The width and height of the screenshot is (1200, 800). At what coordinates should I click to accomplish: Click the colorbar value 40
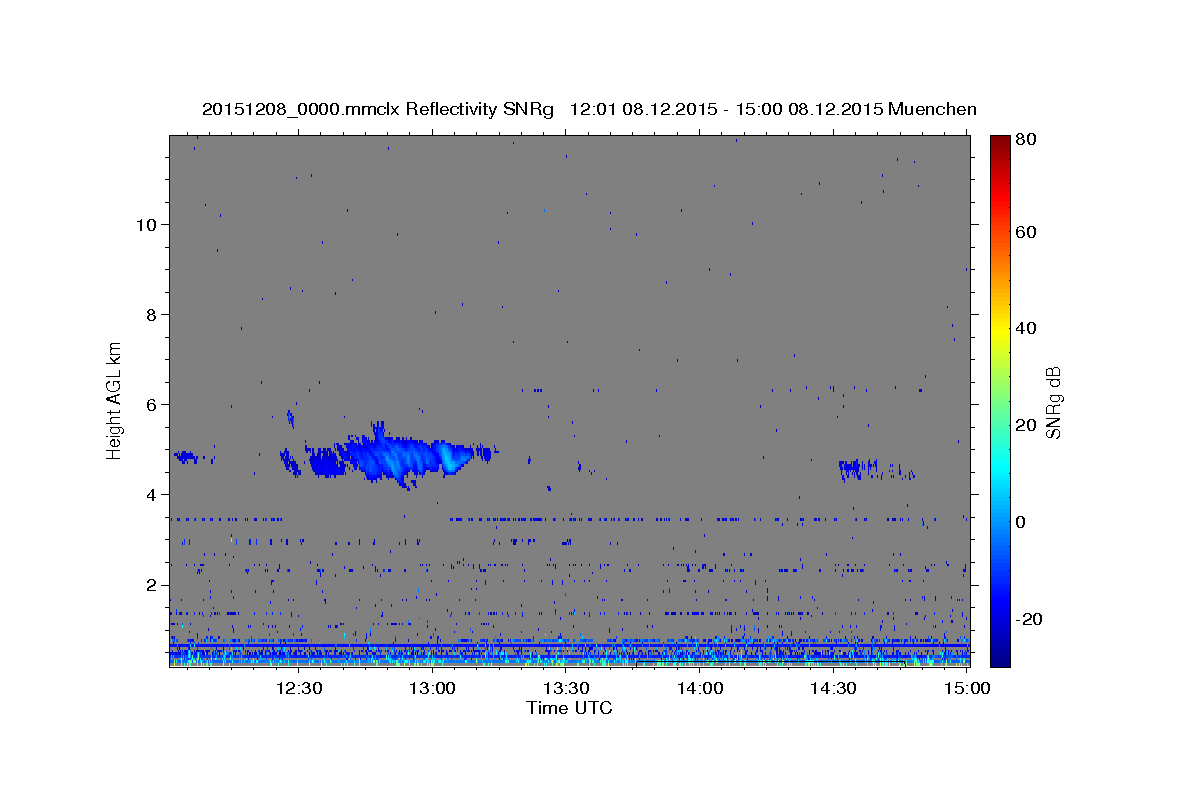[x=1027, y=328]
